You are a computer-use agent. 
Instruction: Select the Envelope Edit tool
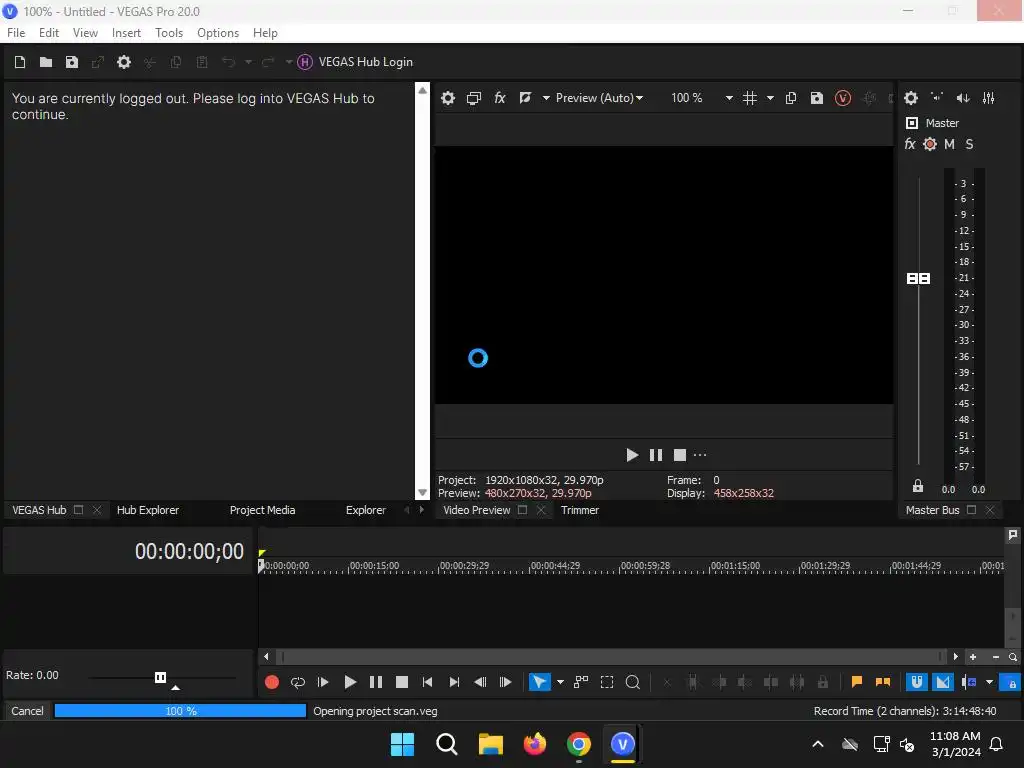[x=581, y=682]
